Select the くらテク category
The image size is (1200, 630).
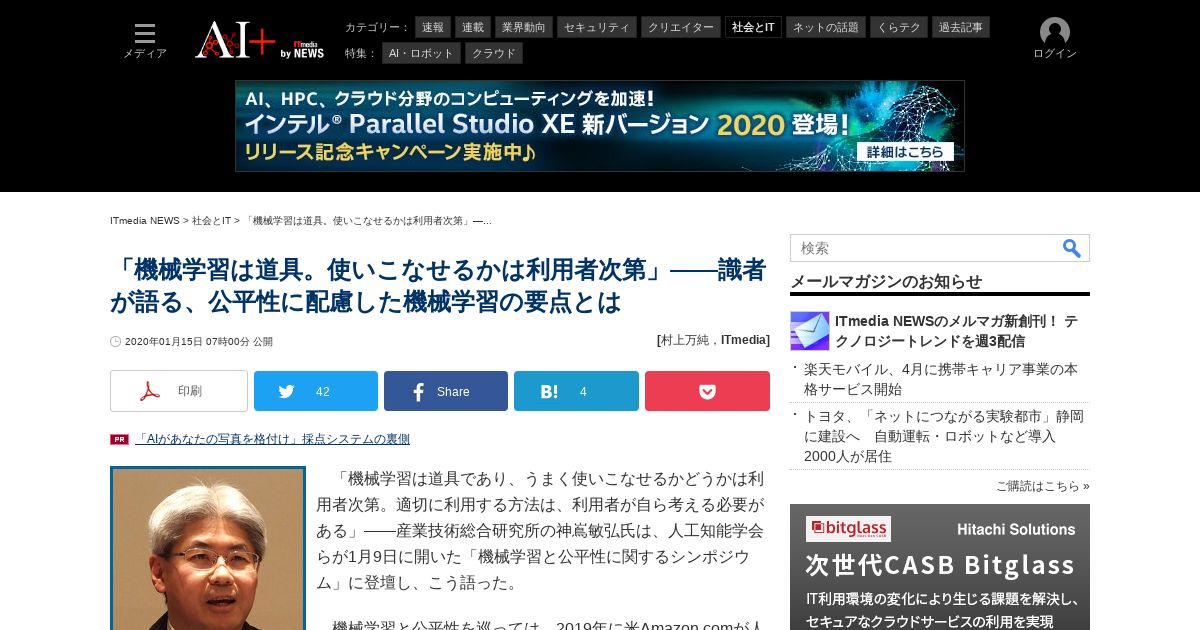(899, 27)
